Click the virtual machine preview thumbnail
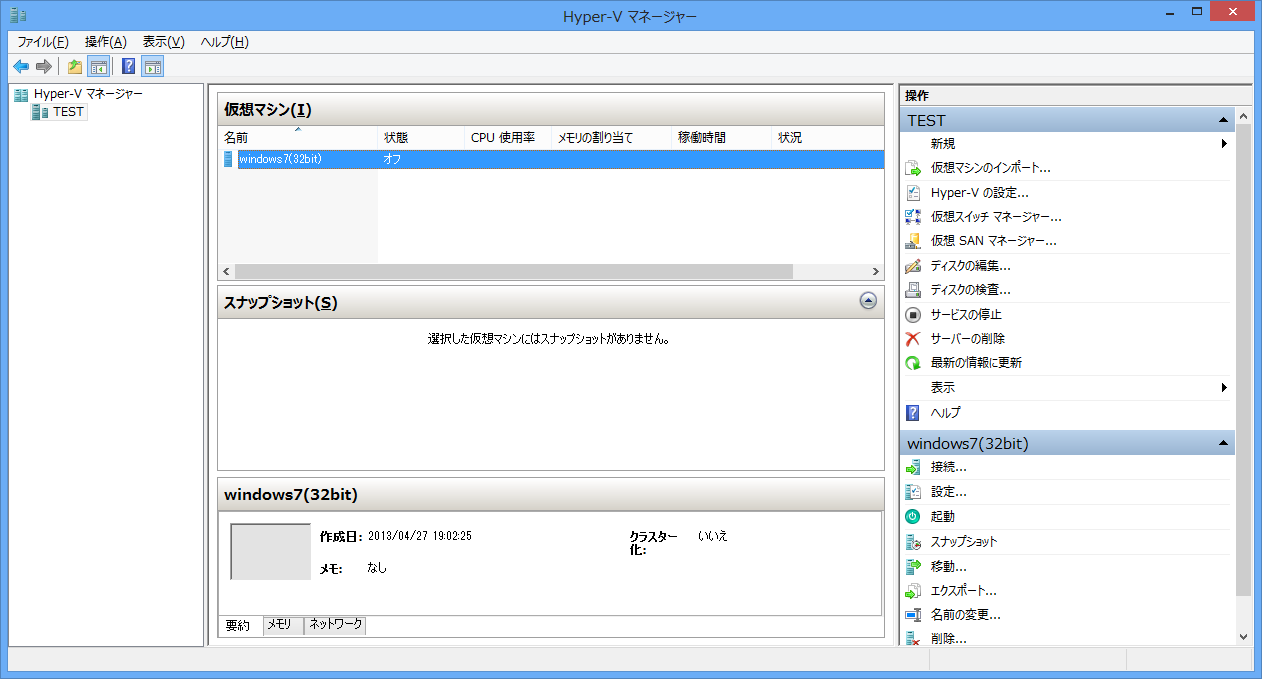Screen dimensions: 1262x679 pyautogui.click(x=271, y=551)
